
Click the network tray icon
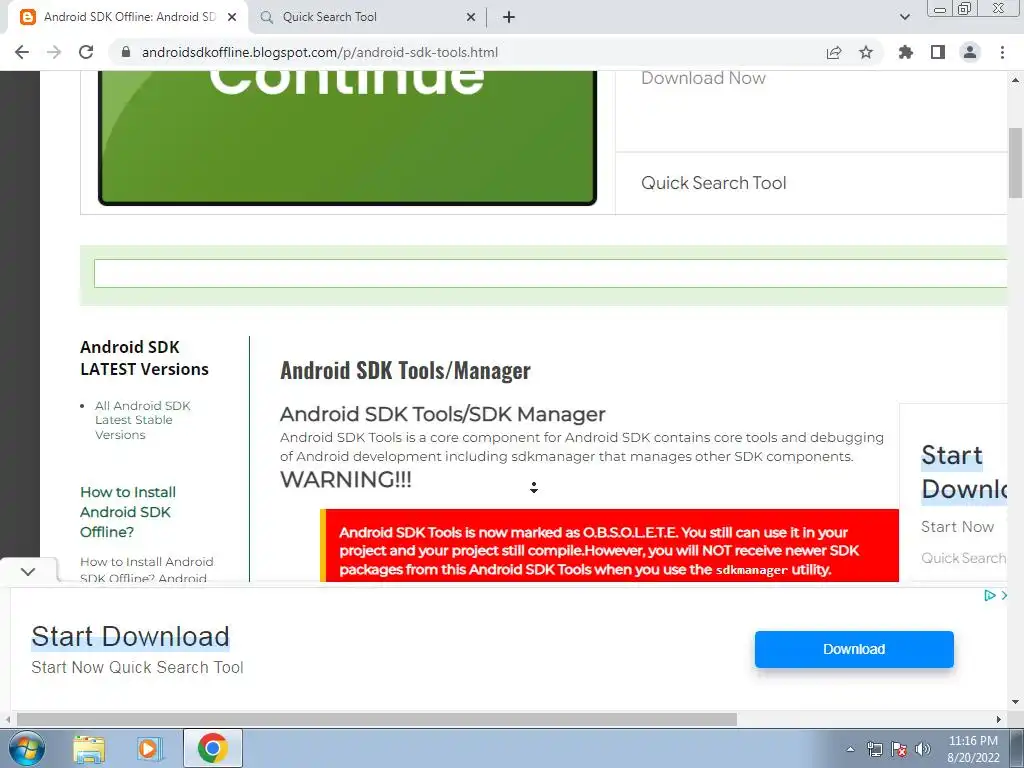click(874, 749)
